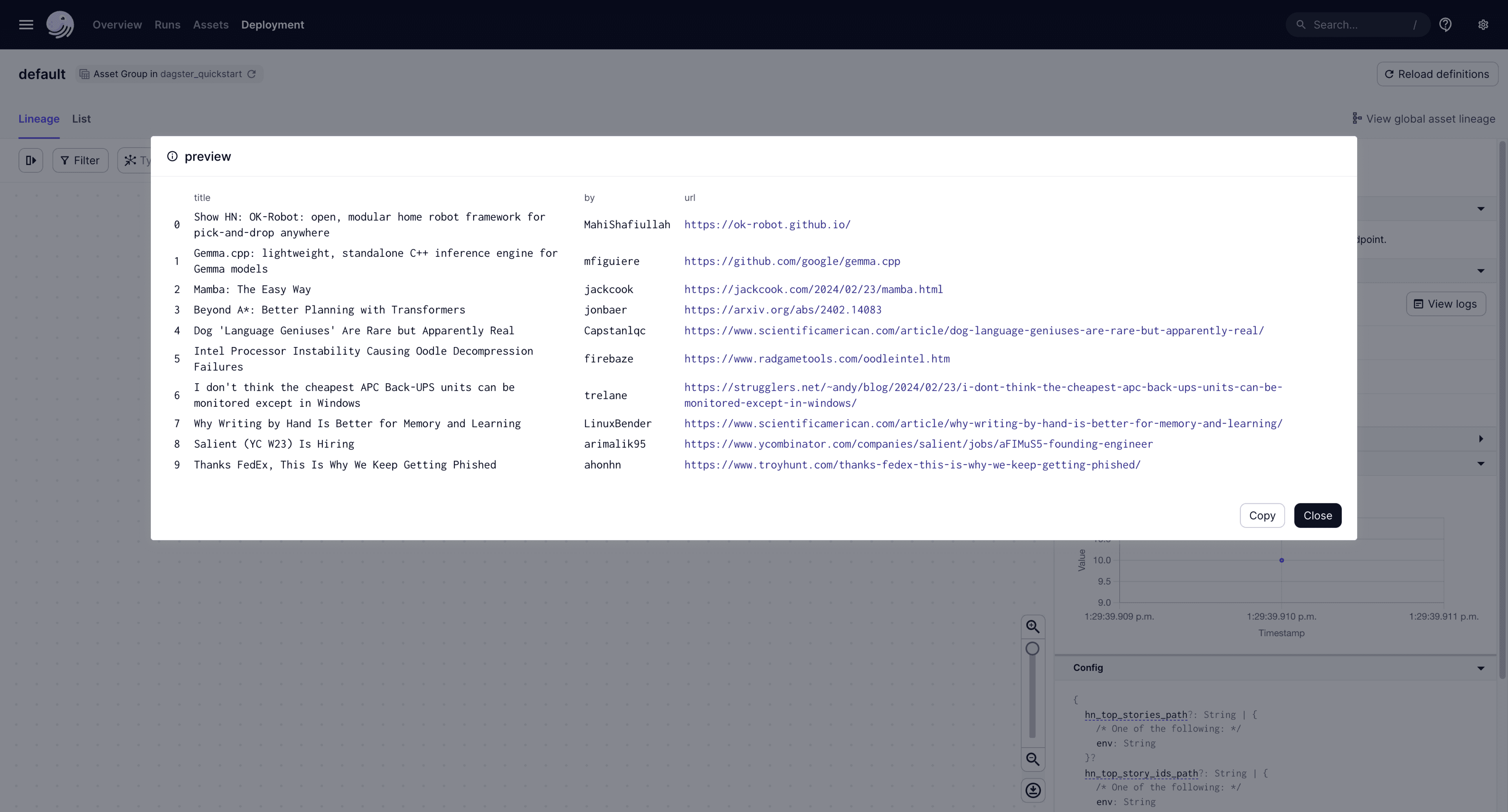Switch to the Lineage tab

[38, 118]
